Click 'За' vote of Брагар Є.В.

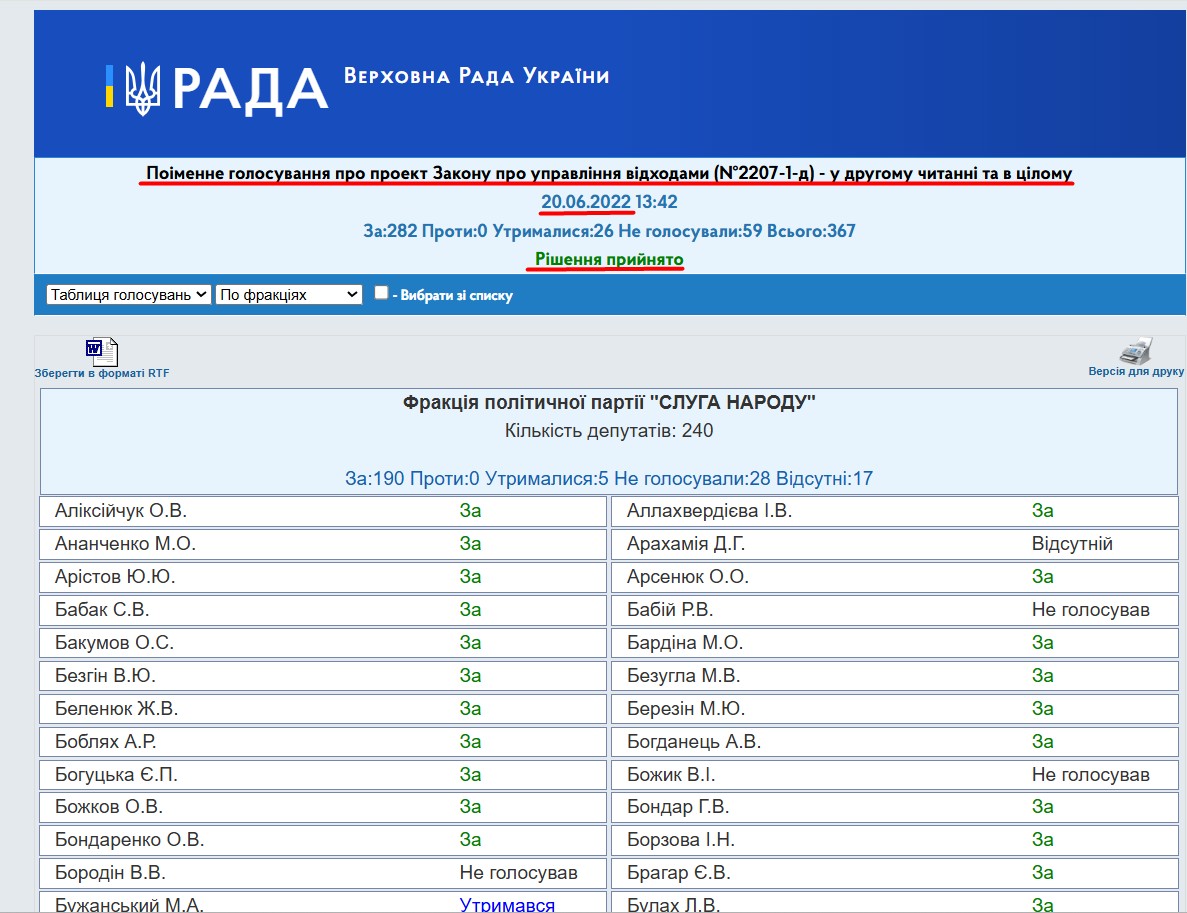(1042, 873)
